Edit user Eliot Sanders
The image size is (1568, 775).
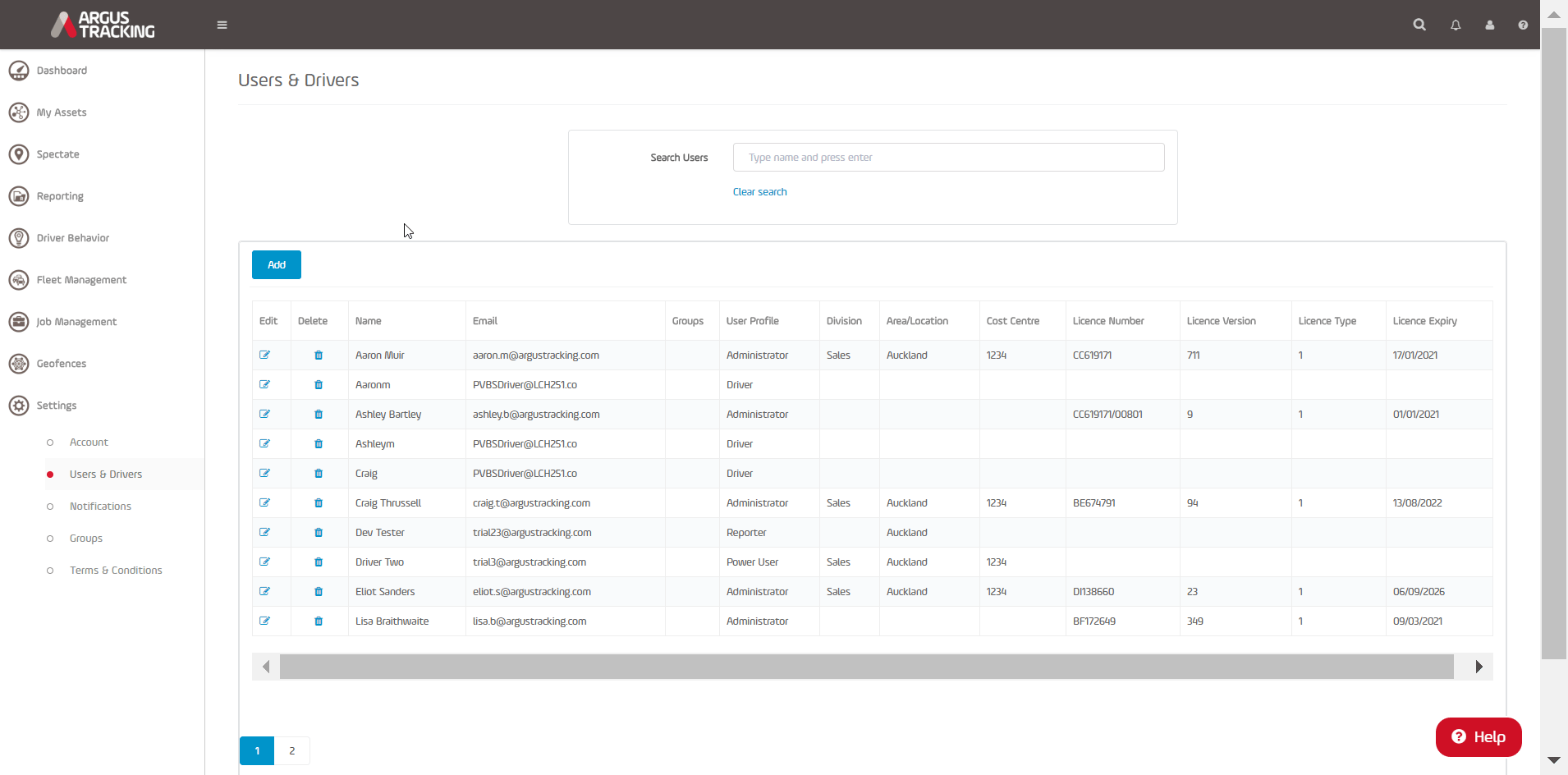[x=264, y=592]
